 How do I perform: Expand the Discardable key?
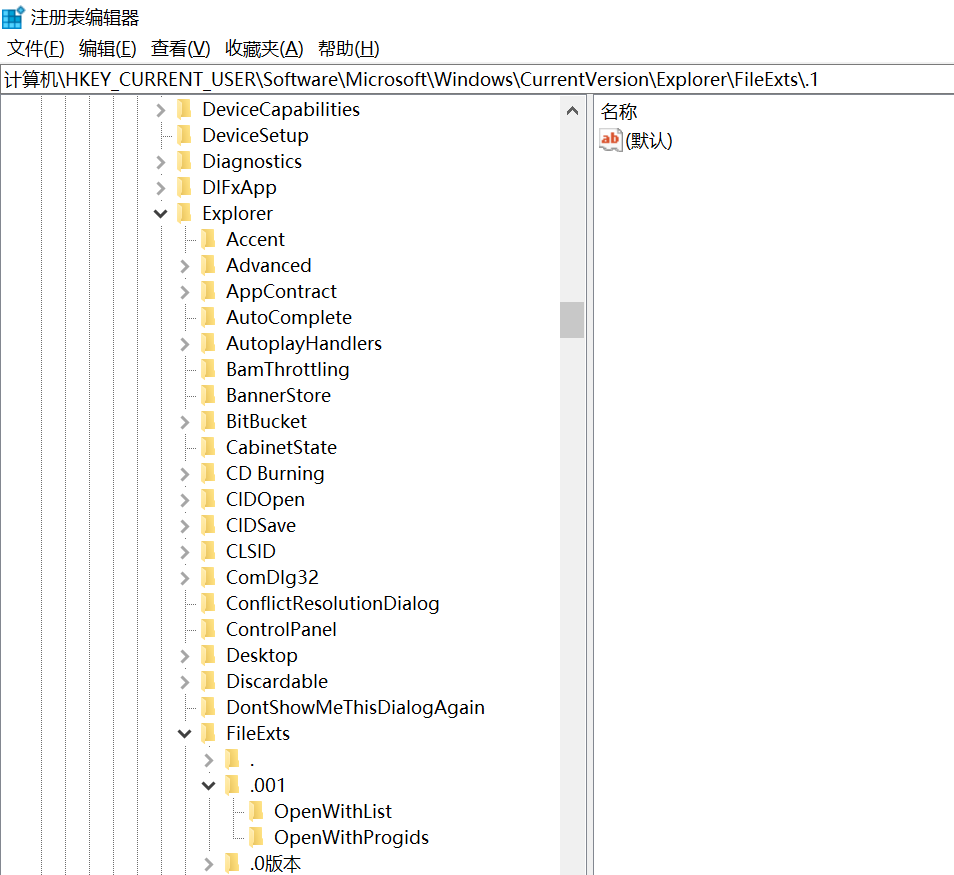[x=185, y=682]
